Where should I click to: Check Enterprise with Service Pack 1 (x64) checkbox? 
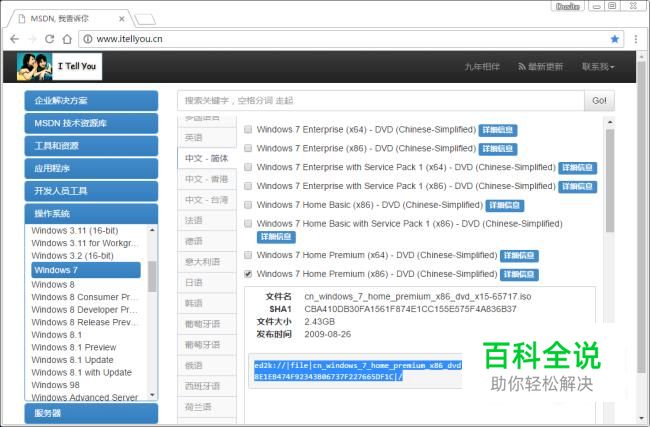pos(248,167)
